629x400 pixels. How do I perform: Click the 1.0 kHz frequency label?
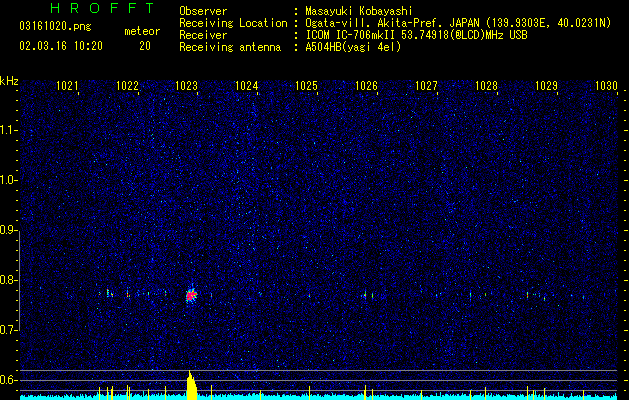point(8,180)
